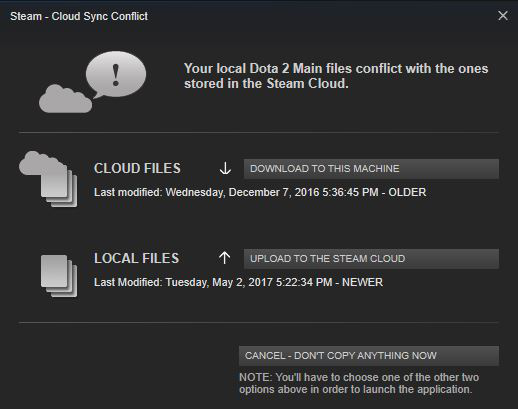This screenshot has height=409, width=518.
Task: Click the OLDER label on cloud files
Action: [x=407, y=192]
